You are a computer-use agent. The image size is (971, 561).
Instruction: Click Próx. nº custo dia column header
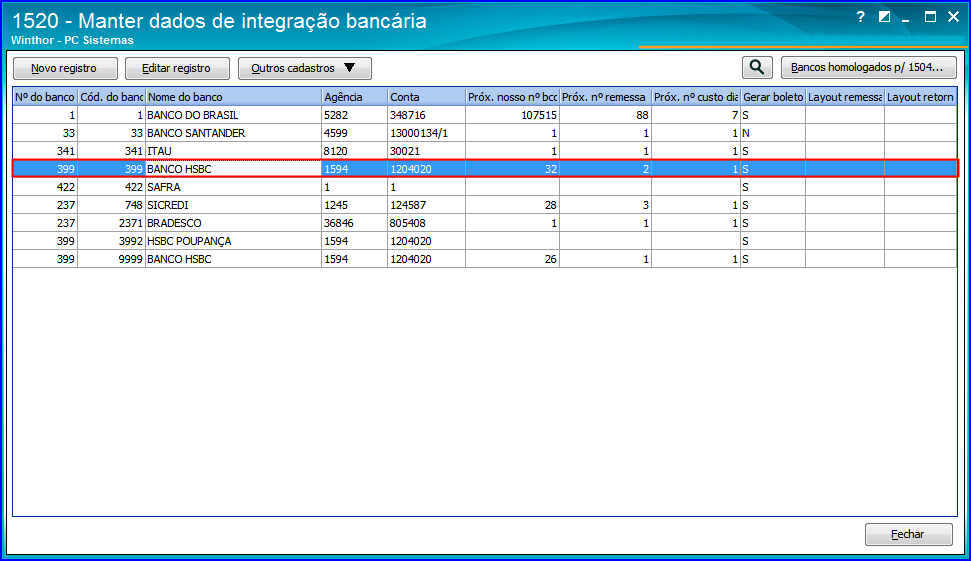pos(695,97)
